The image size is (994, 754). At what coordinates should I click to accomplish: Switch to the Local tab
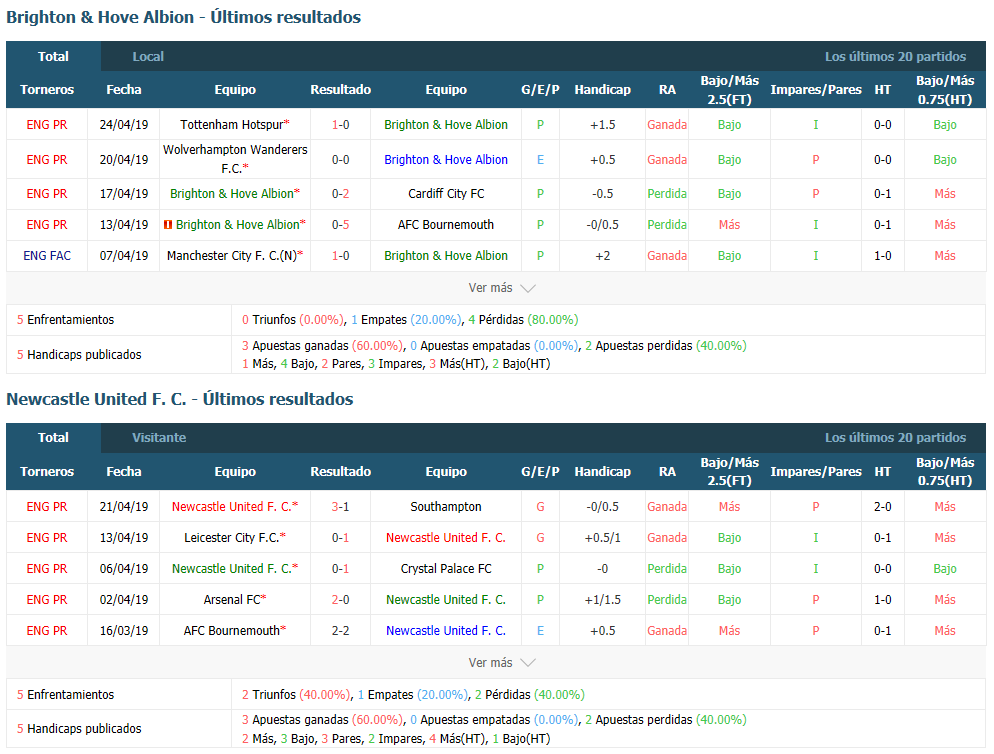coord(148,56)
